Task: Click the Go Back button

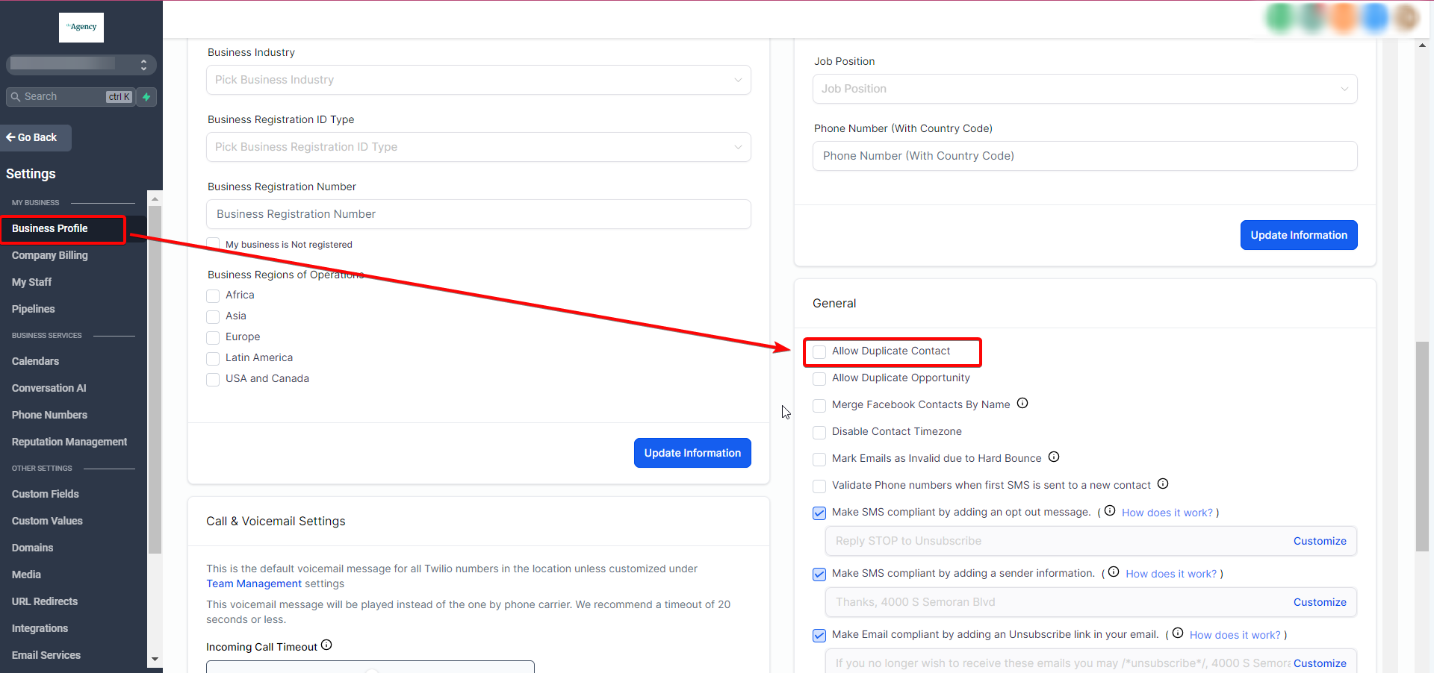Action: click(37, 138)
